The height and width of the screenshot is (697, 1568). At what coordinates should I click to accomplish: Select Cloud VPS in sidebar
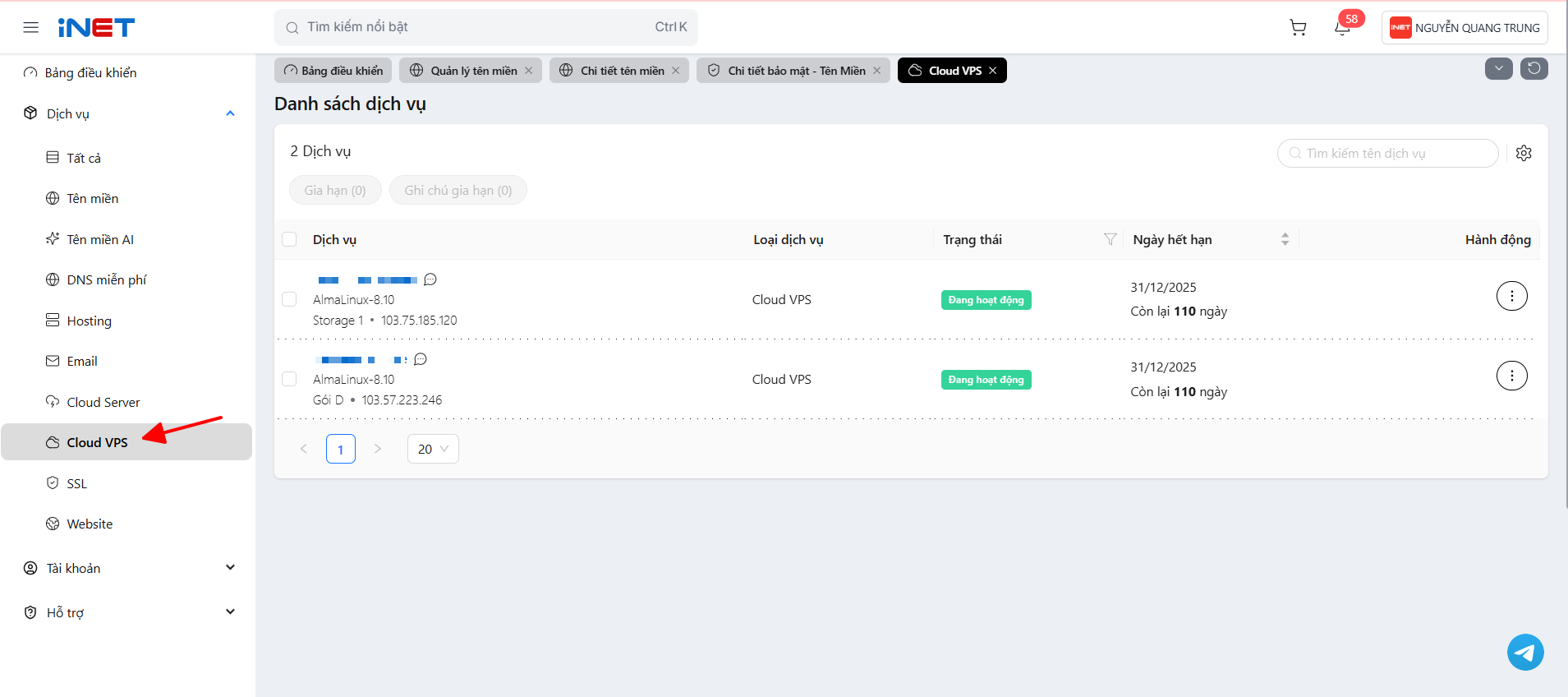[x=127, y=442]
